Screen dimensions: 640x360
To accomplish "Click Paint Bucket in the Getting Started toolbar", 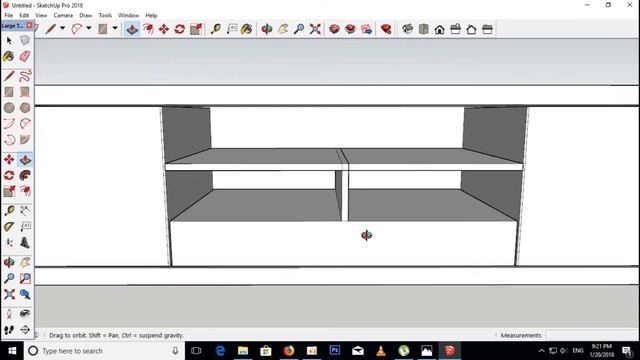I will [247, 29].
